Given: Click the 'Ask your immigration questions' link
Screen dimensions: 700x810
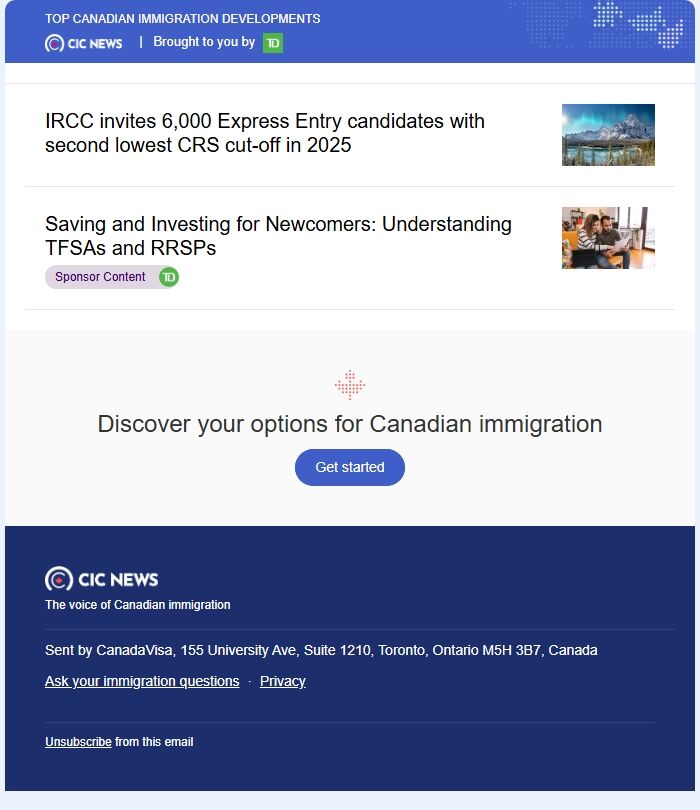Looking at the screenshot, I should (x=141, y=681).
